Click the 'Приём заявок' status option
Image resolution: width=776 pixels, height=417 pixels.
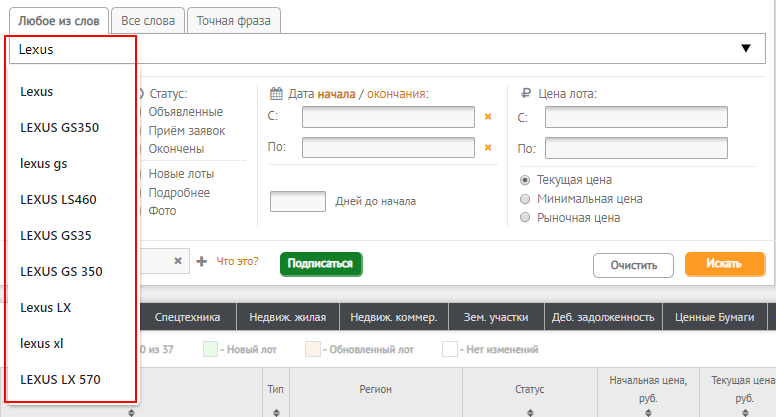[187, 131]
